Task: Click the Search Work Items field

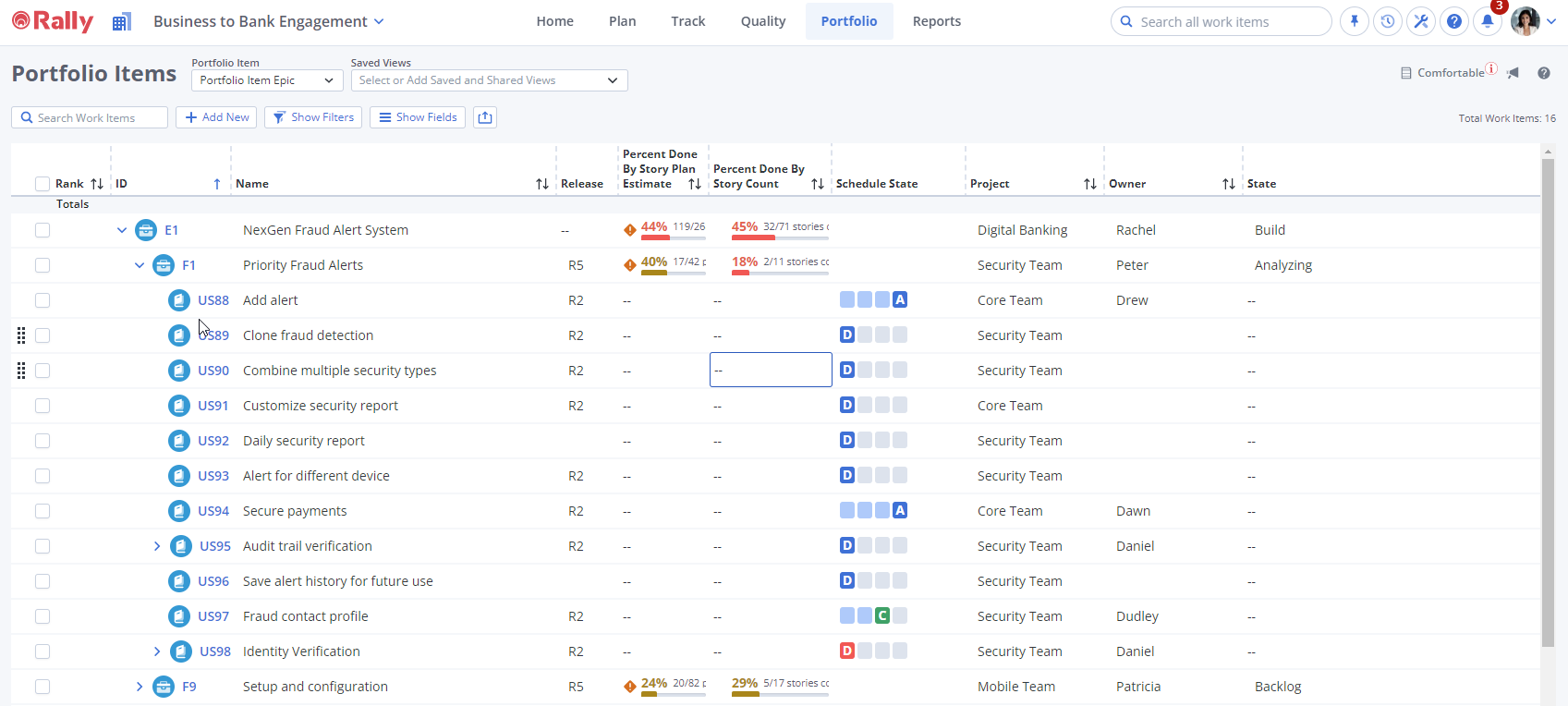Action: click(90, 117)
